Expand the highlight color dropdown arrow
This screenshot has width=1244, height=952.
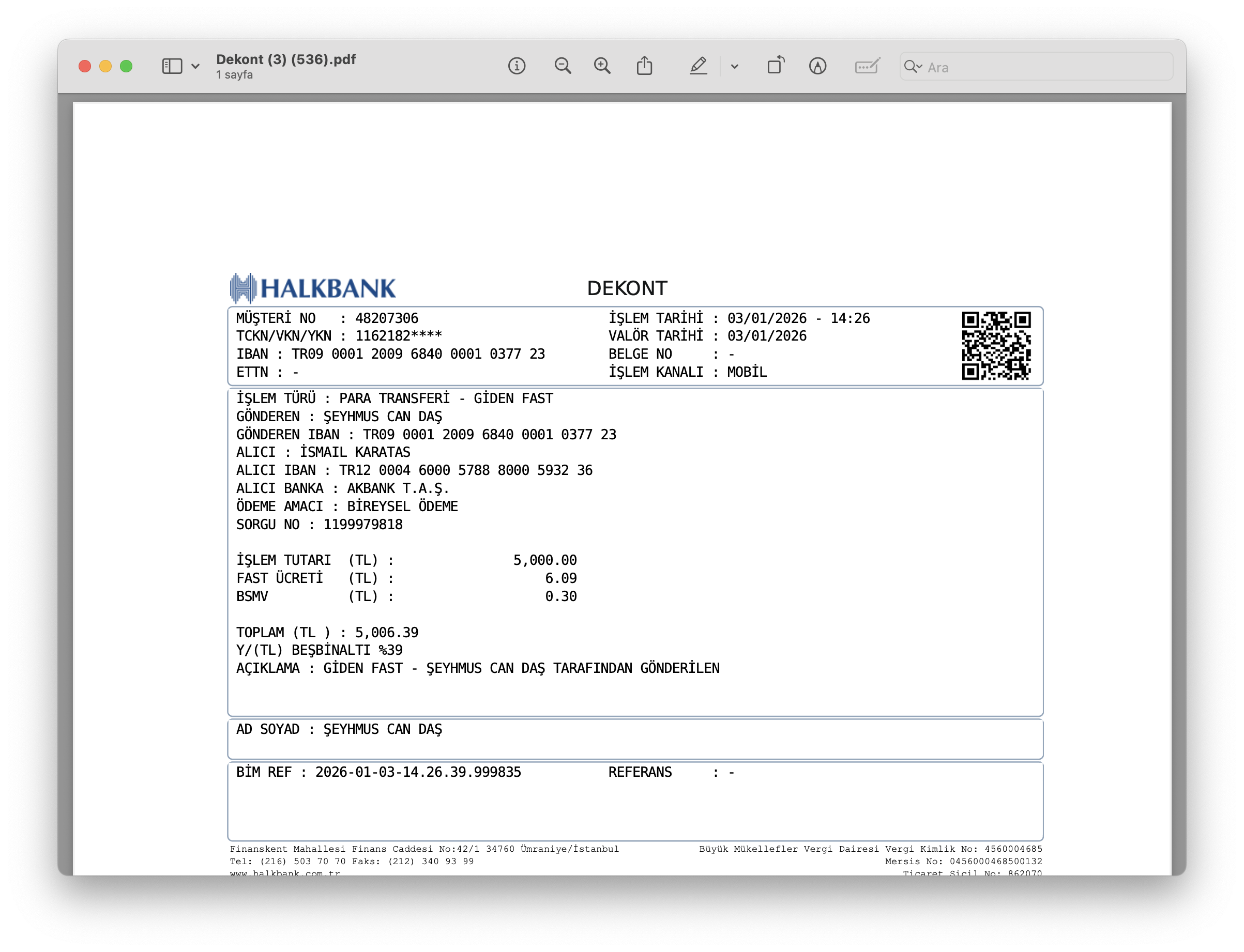[x=735, y=67]
